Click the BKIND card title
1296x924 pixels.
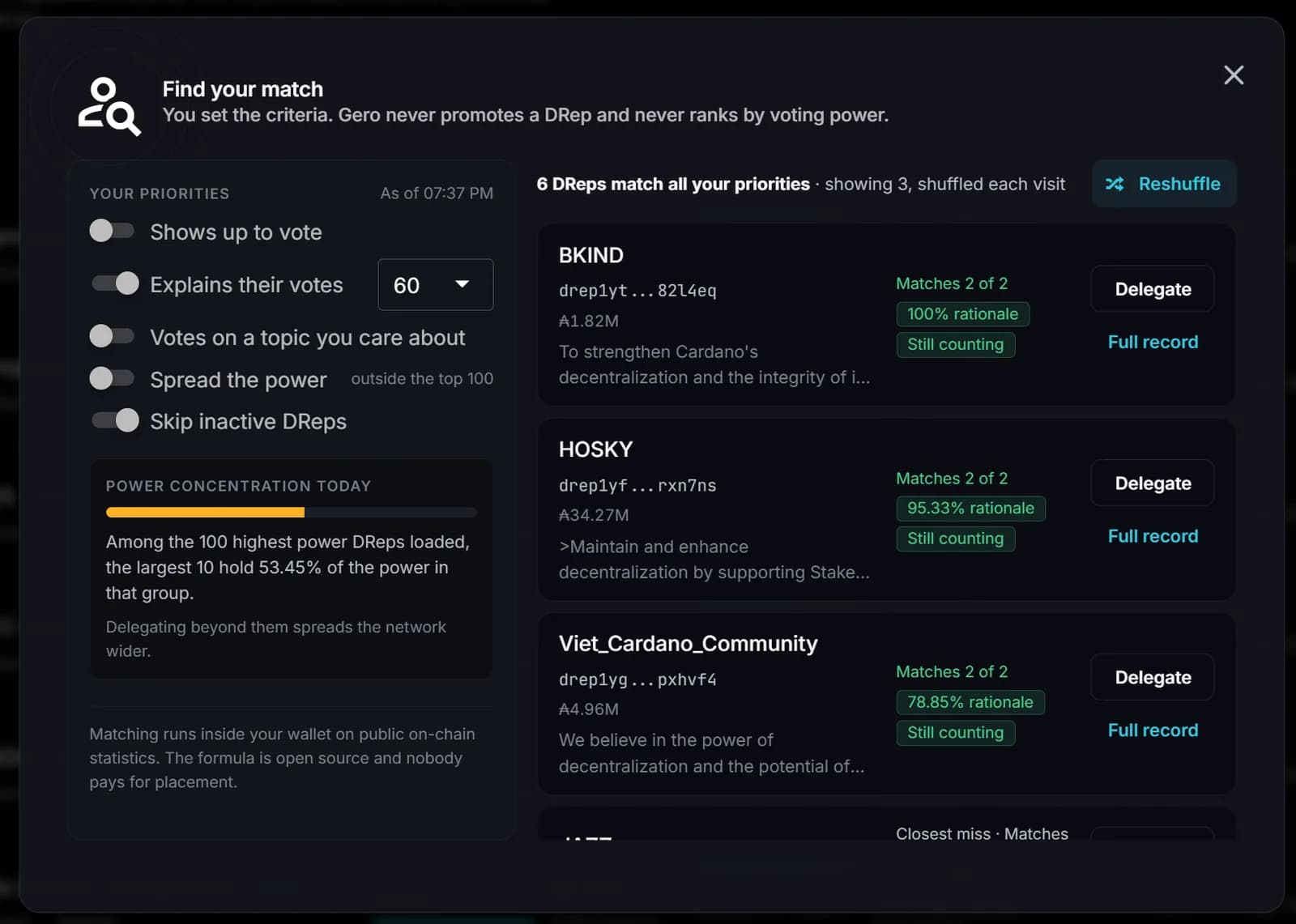point(591,255)
